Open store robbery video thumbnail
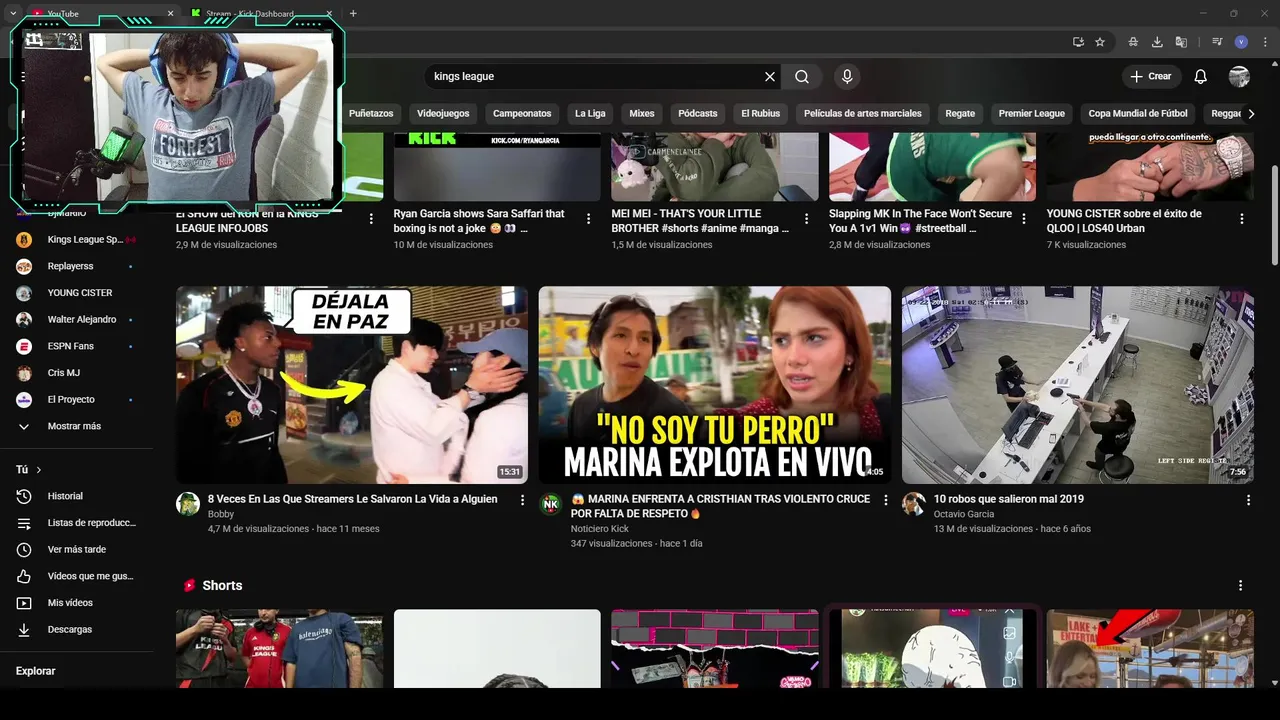This screenshot has height=720, width=1280. tap(1077, 385)
